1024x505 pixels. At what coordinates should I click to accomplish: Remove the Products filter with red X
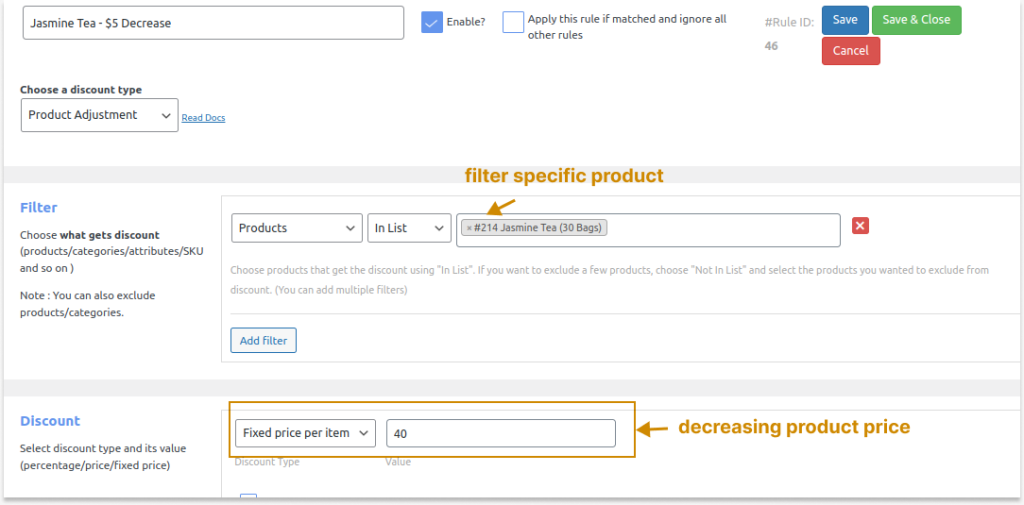pyautogui.click(x=860, y=226)
